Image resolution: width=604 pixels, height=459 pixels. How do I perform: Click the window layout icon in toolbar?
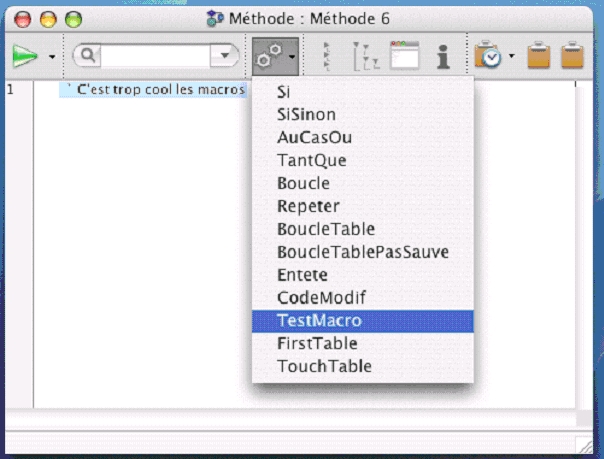point(404,57)
